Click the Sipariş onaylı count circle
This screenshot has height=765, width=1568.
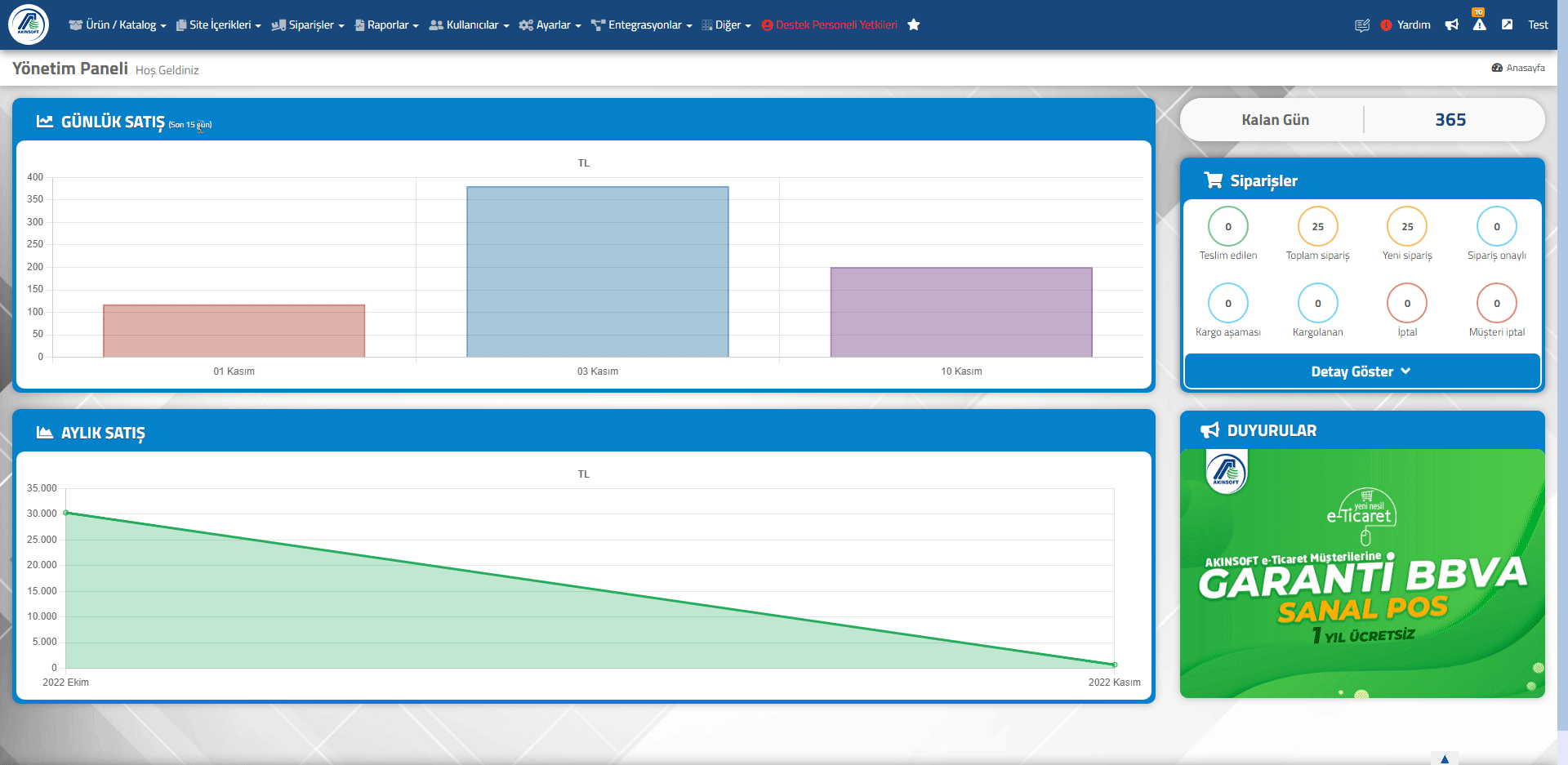(x=1497, y=227)
